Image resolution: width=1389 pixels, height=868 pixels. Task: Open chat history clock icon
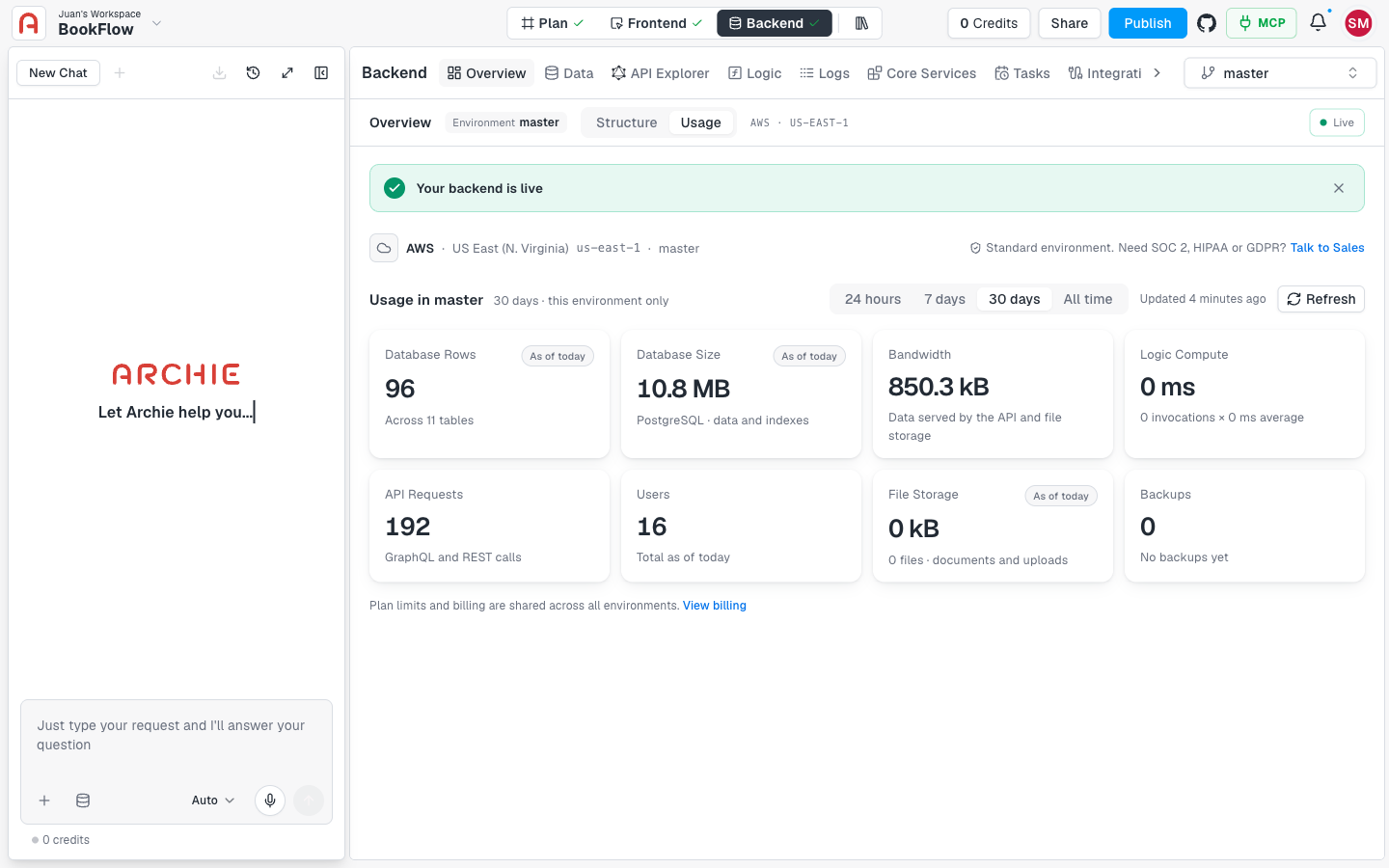pos(253,73)
